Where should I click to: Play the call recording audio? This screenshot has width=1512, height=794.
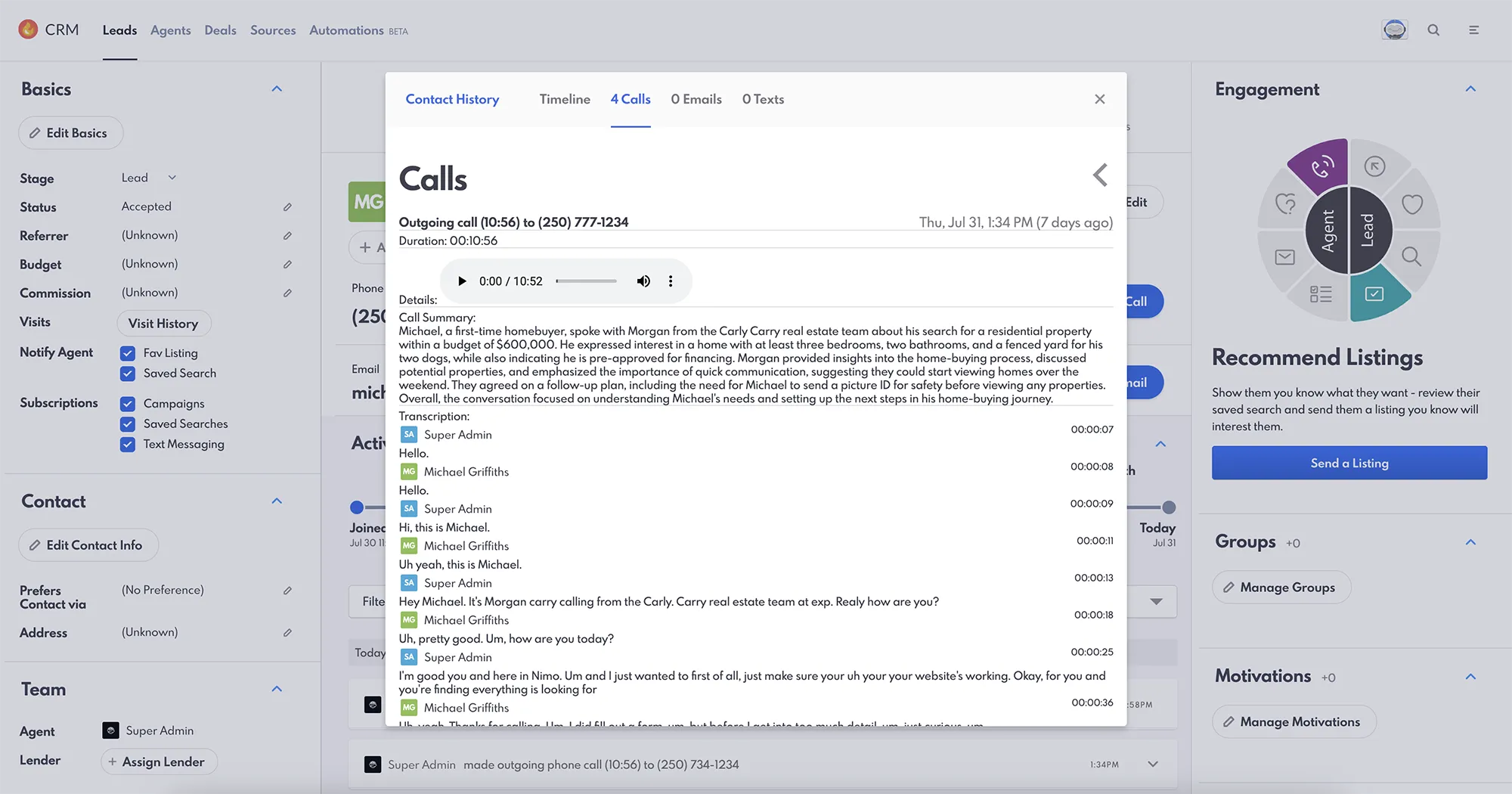(x=462, y=281)
